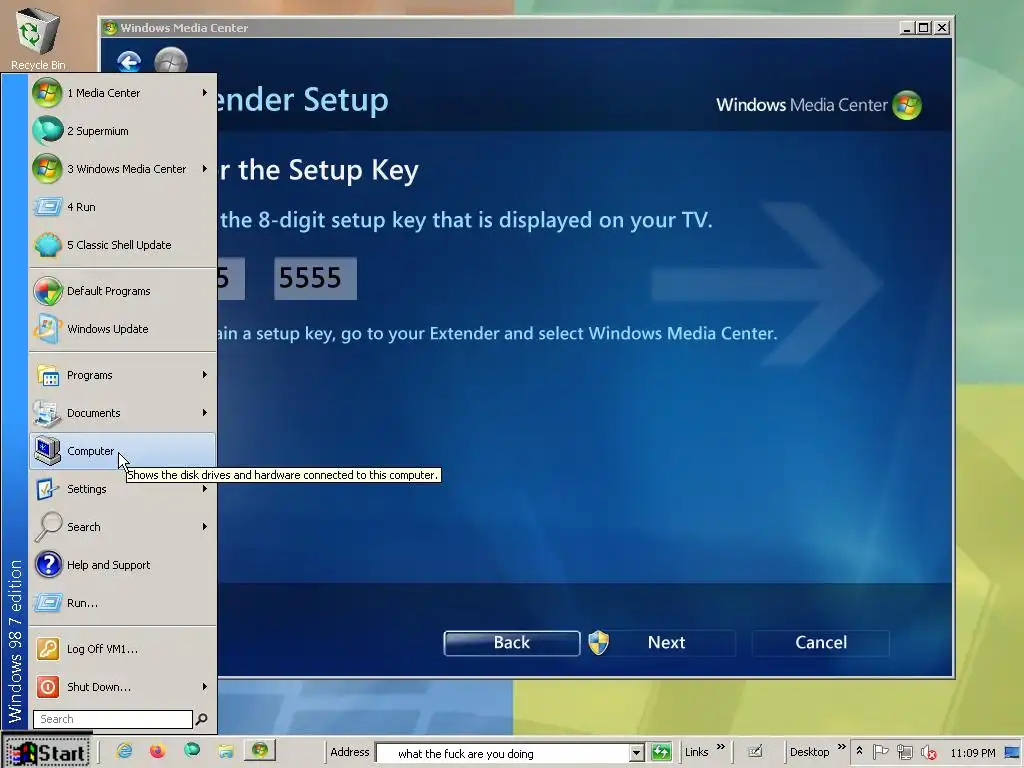Image resolution: width=1024 pixels, height=768 pixels.
Task: Click the Media Center taskbar button
Action: tap(260, 750)
